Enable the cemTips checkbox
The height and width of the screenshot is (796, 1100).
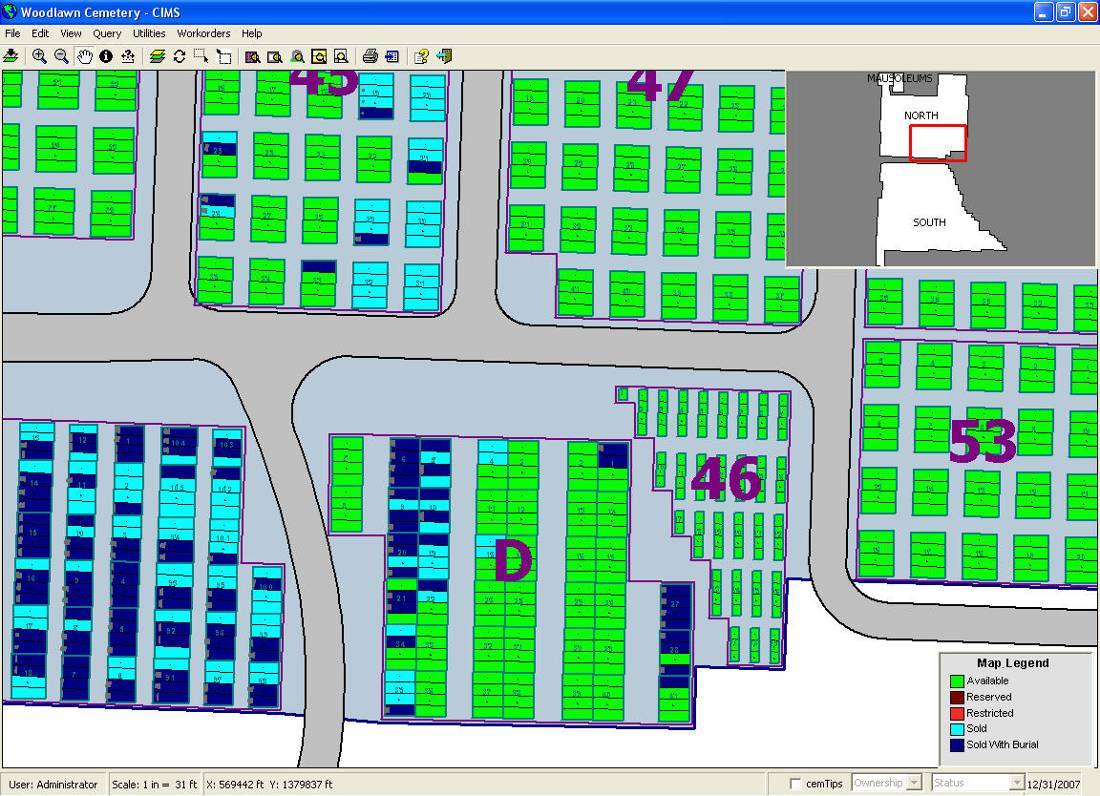click(795, 783)
